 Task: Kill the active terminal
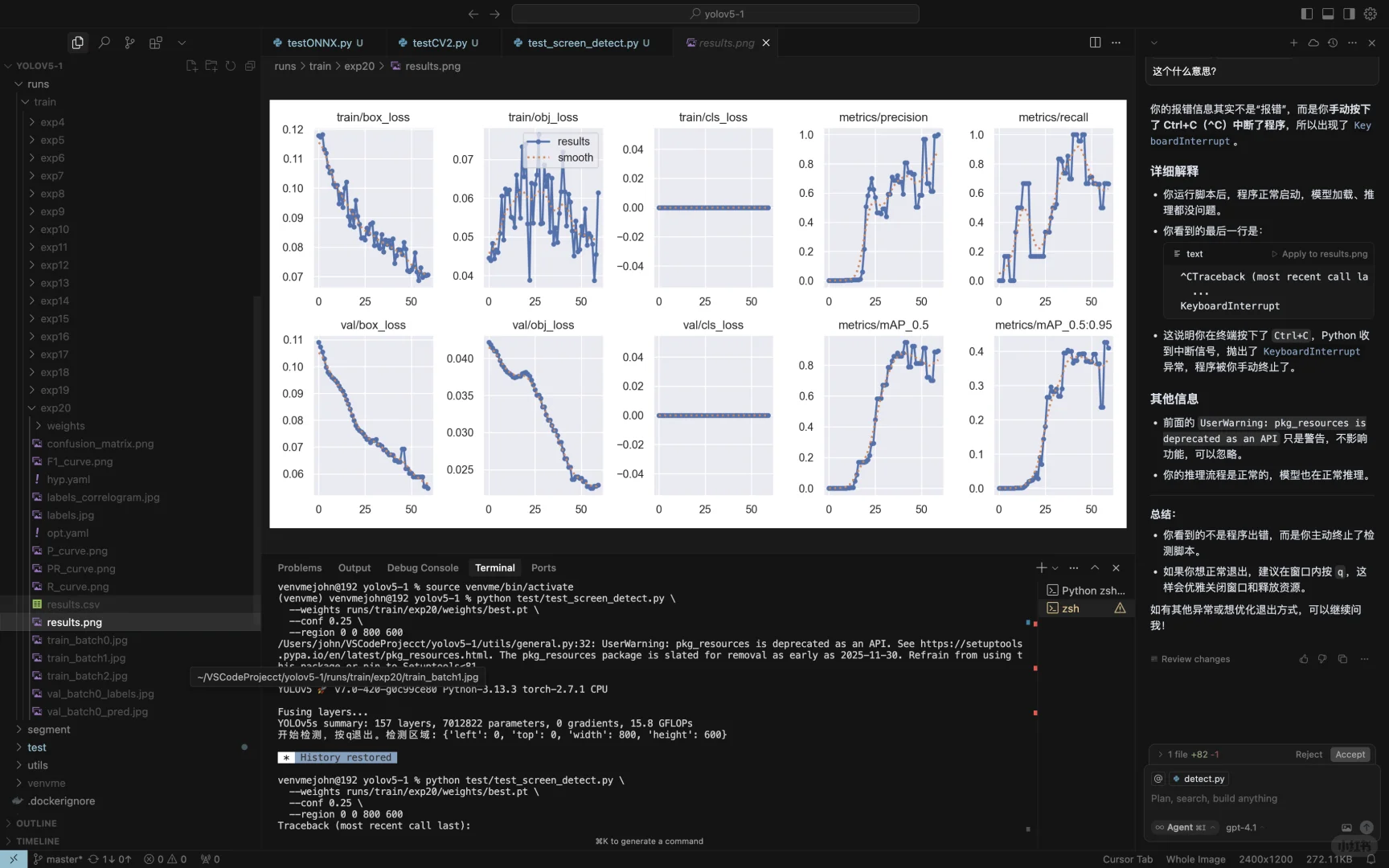(1116, 567)
